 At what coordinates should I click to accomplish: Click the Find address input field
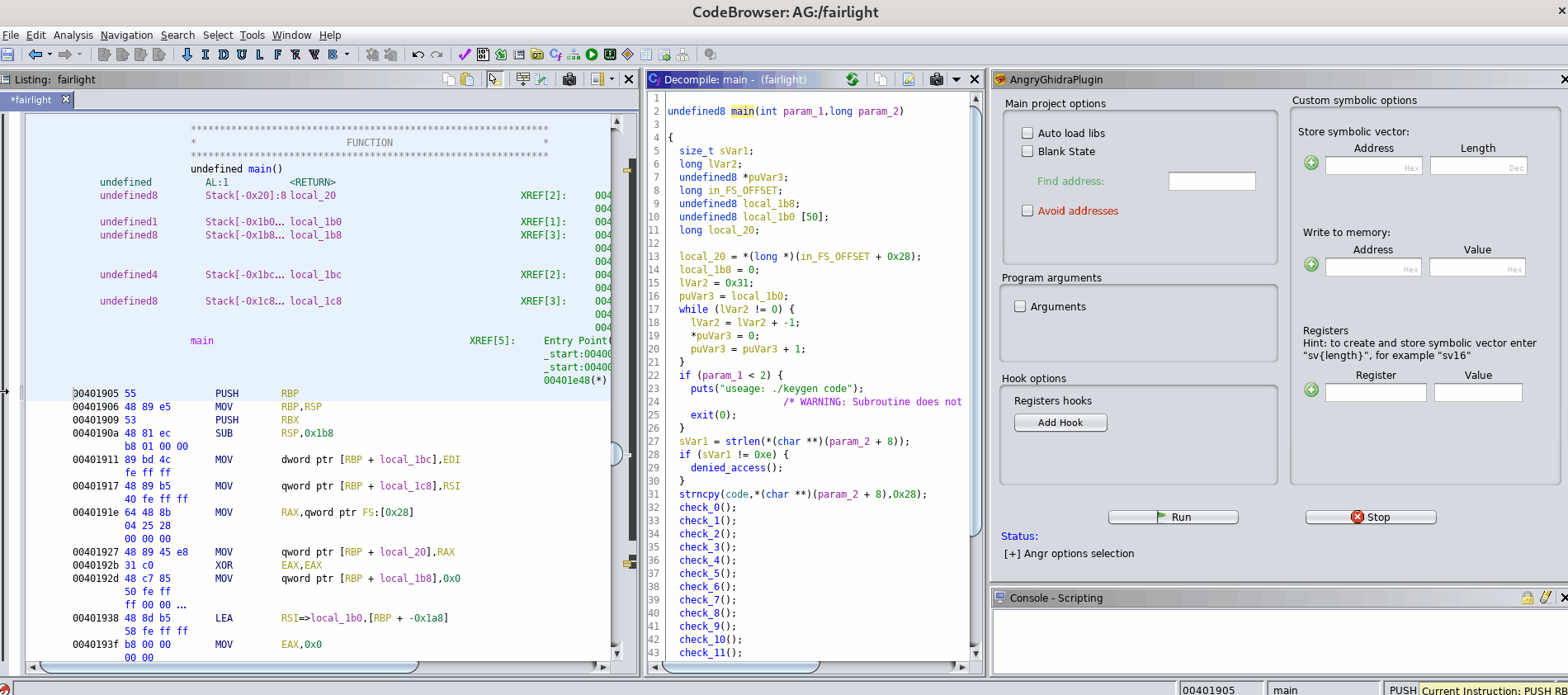coord(1211,182)
